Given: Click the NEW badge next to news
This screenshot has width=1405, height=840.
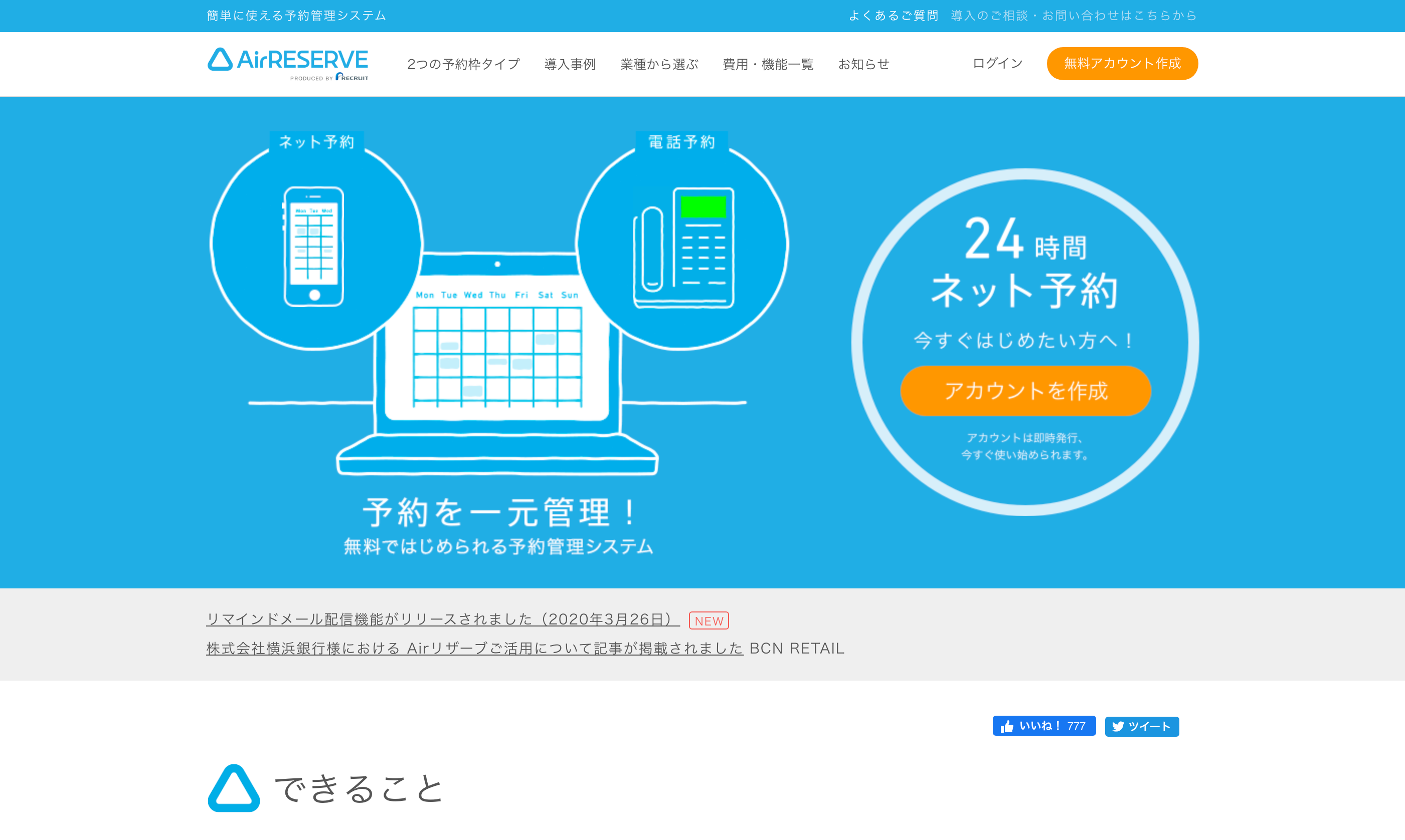Looking at the screenshot, I should [x=709, y=620].
